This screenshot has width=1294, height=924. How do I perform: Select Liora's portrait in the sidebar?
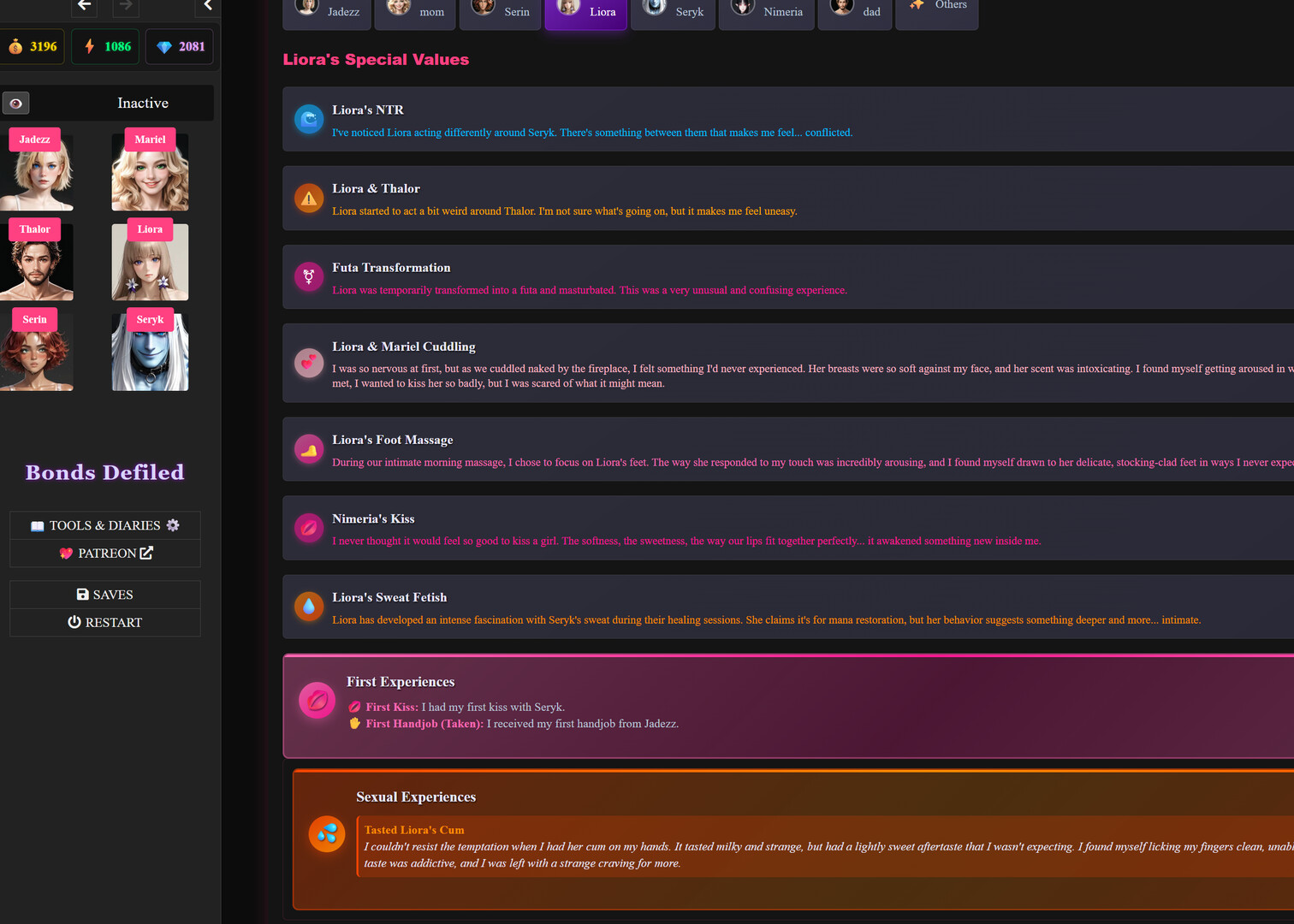pos(150,262)
